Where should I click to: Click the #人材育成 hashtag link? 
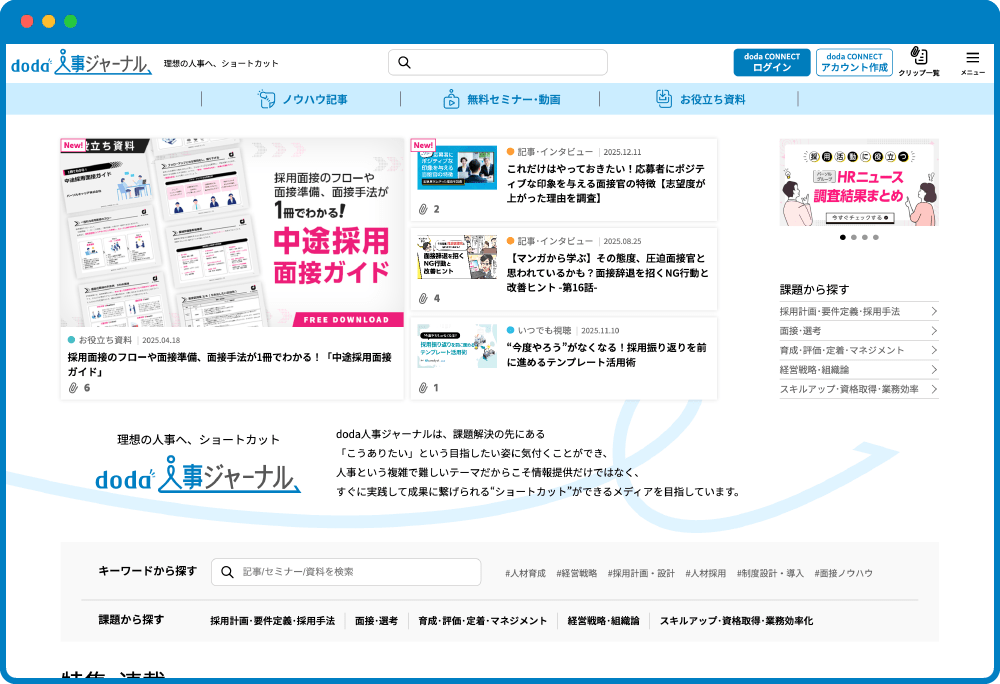click(x=525, y=573)
